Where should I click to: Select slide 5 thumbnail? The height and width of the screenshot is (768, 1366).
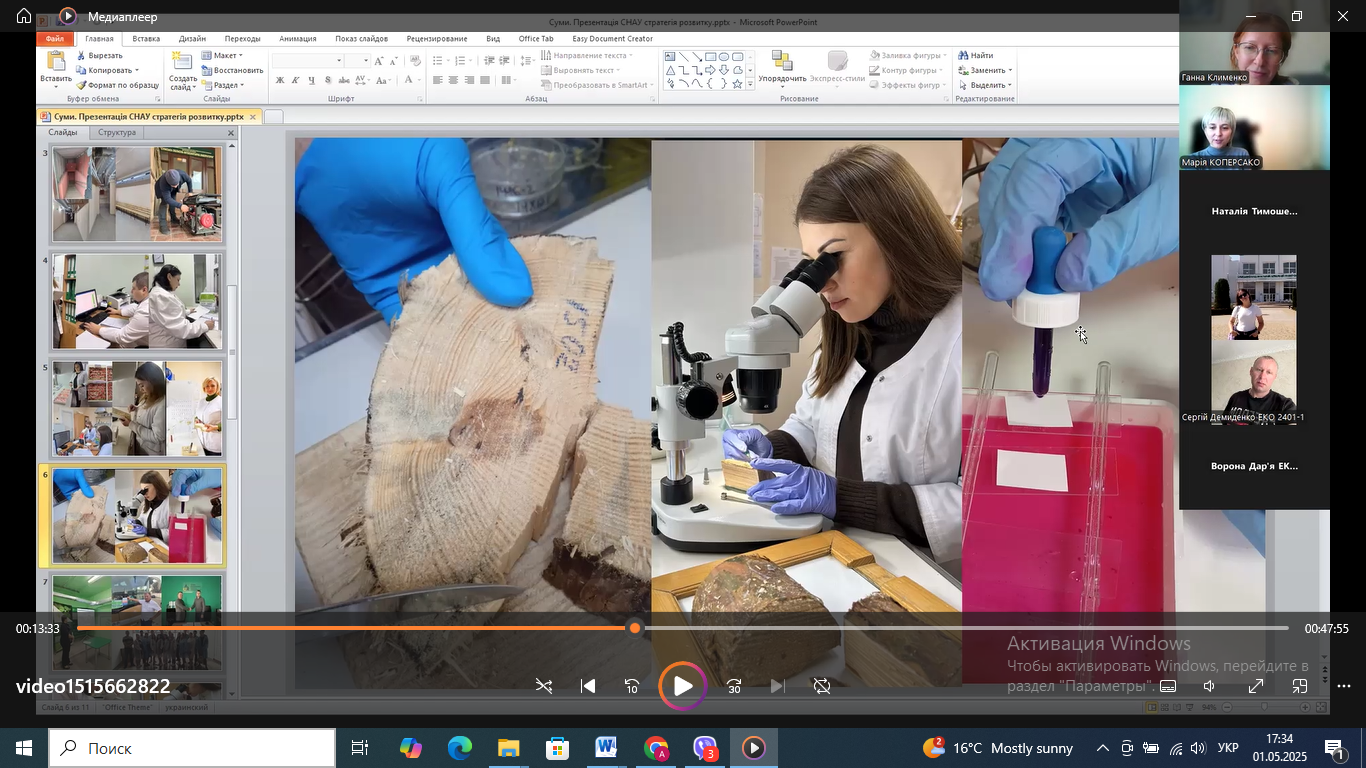point(137,409)
